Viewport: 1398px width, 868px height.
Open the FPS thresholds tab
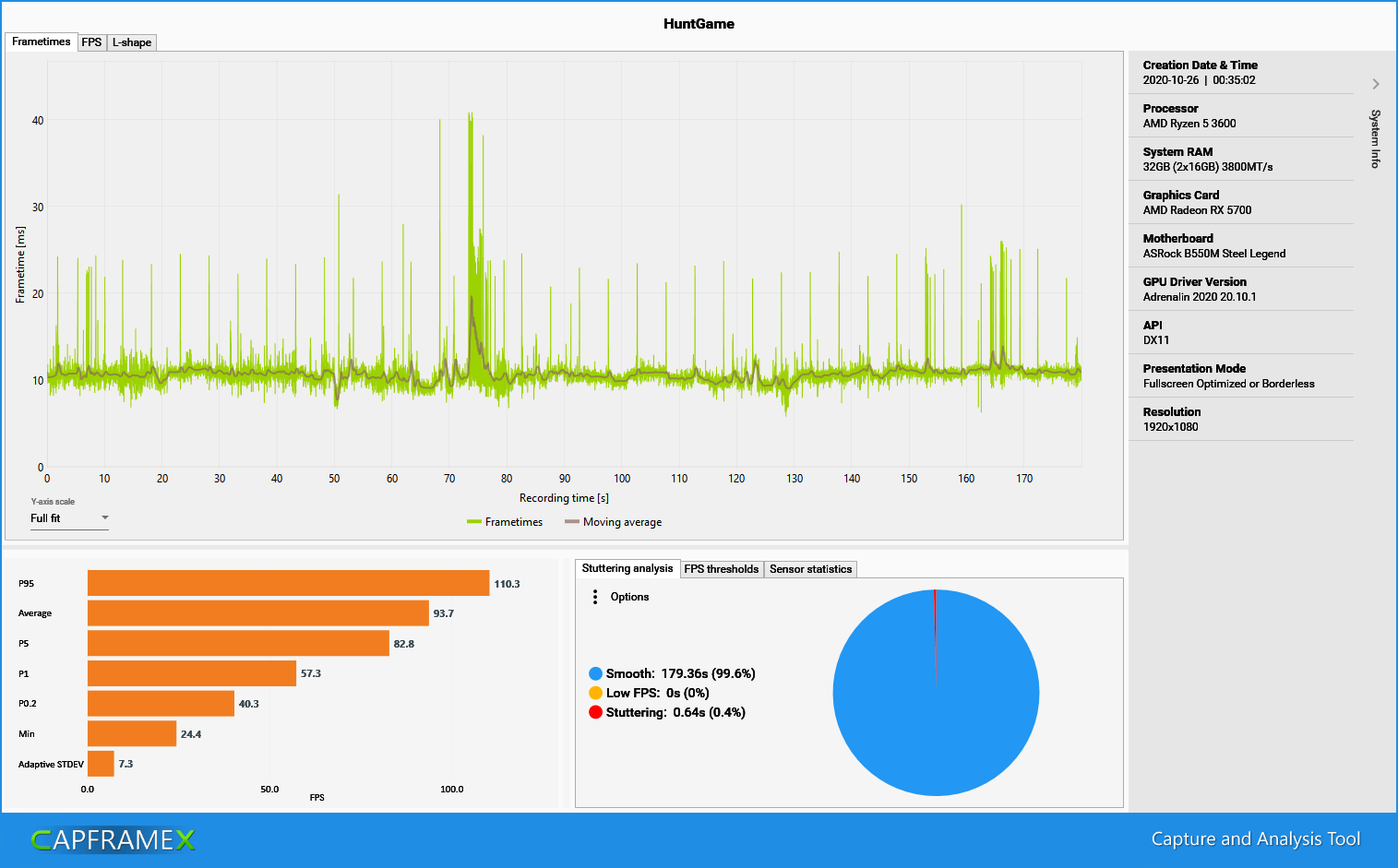(722, 569)
